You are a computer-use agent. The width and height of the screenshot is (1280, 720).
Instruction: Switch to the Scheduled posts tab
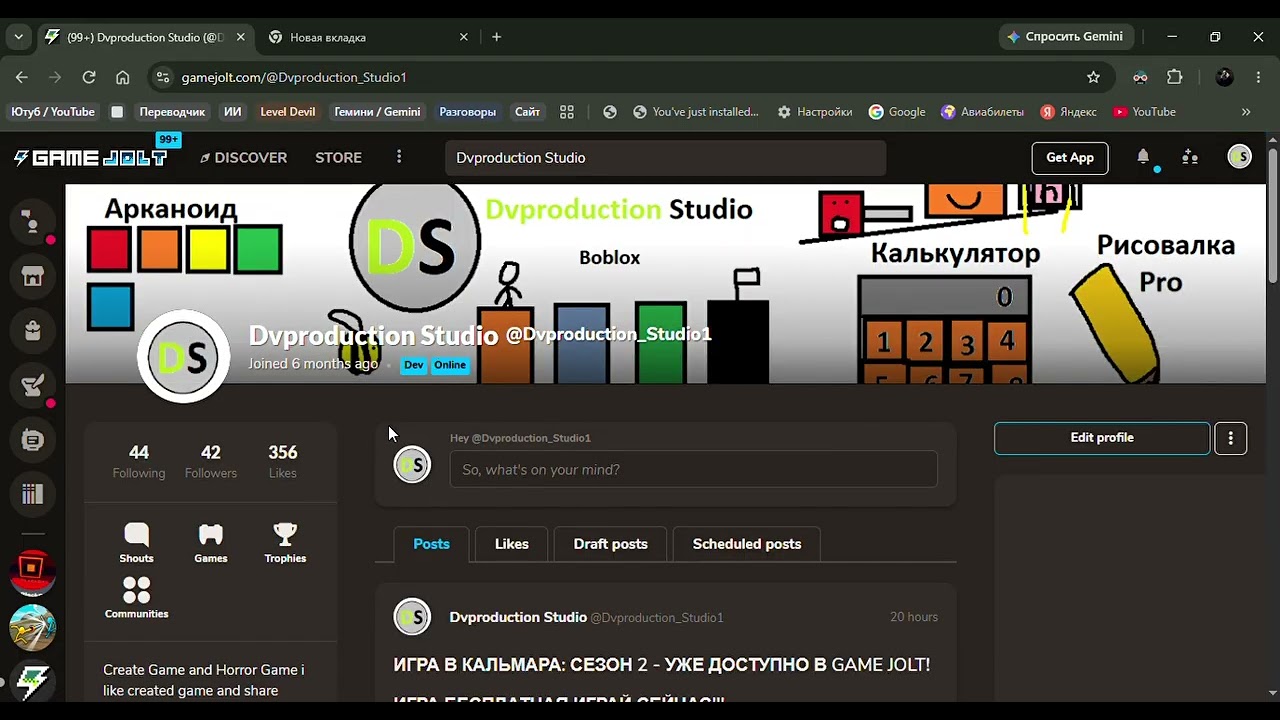[x=747, y=544]
